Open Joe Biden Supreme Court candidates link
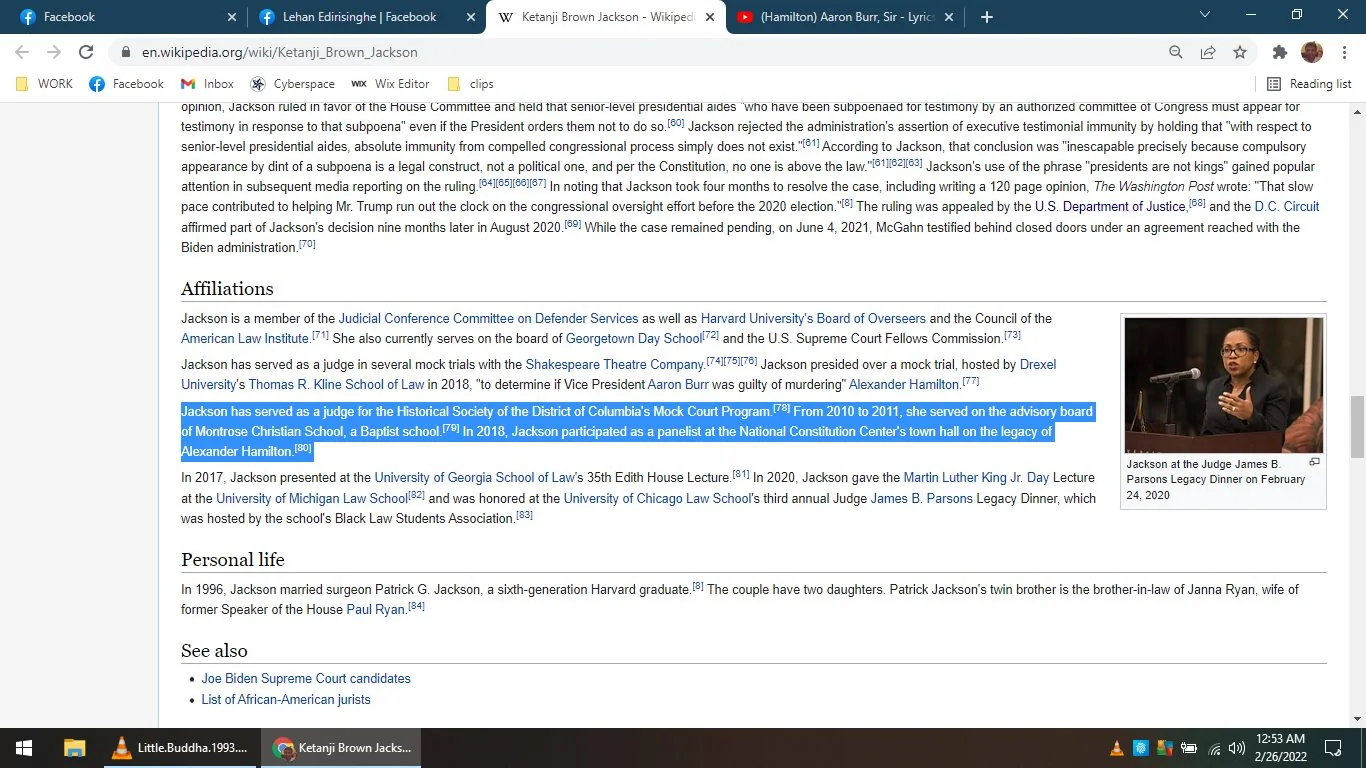The image size is (1366, 768). click(x=306, y=679)
